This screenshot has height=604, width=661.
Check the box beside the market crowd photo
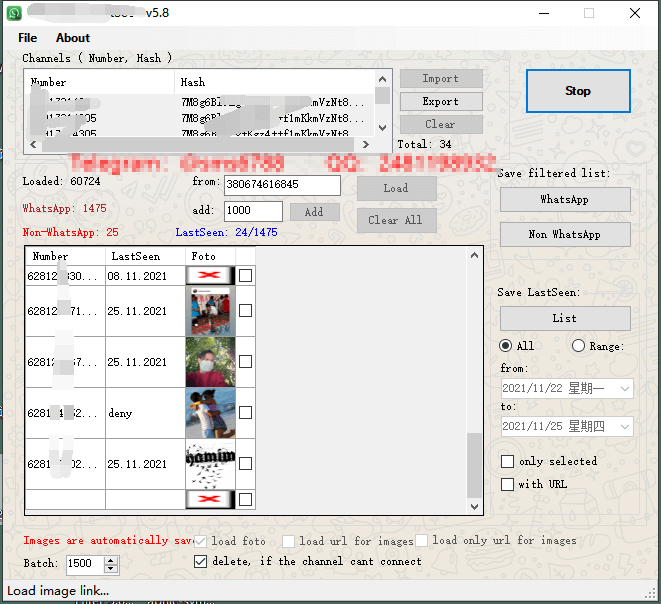click(x=245, y=311)
